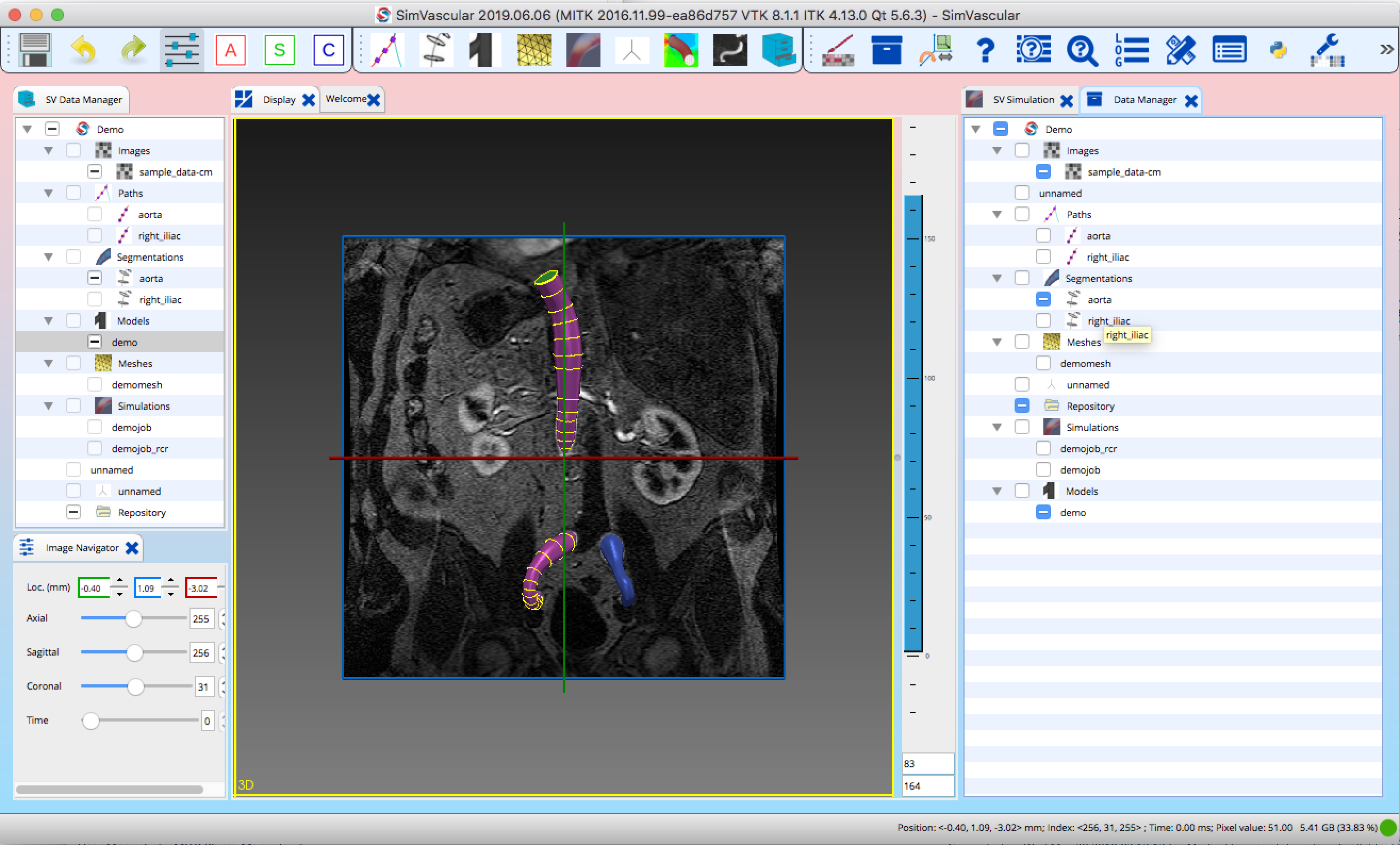Launch the Simulation tool from the toolbar
This screenshot has height=845, width=1400.
(x=583, y=50)
